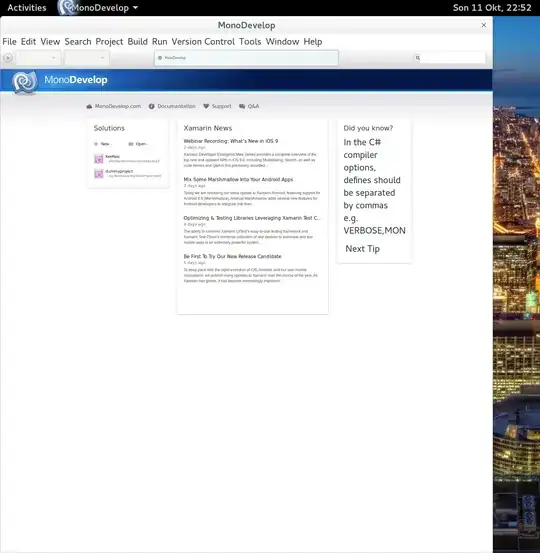Click the cloud icon beside MonoDevelop.com
The height and width of the screenshot is (553, 540).
[x=89, y=106]
